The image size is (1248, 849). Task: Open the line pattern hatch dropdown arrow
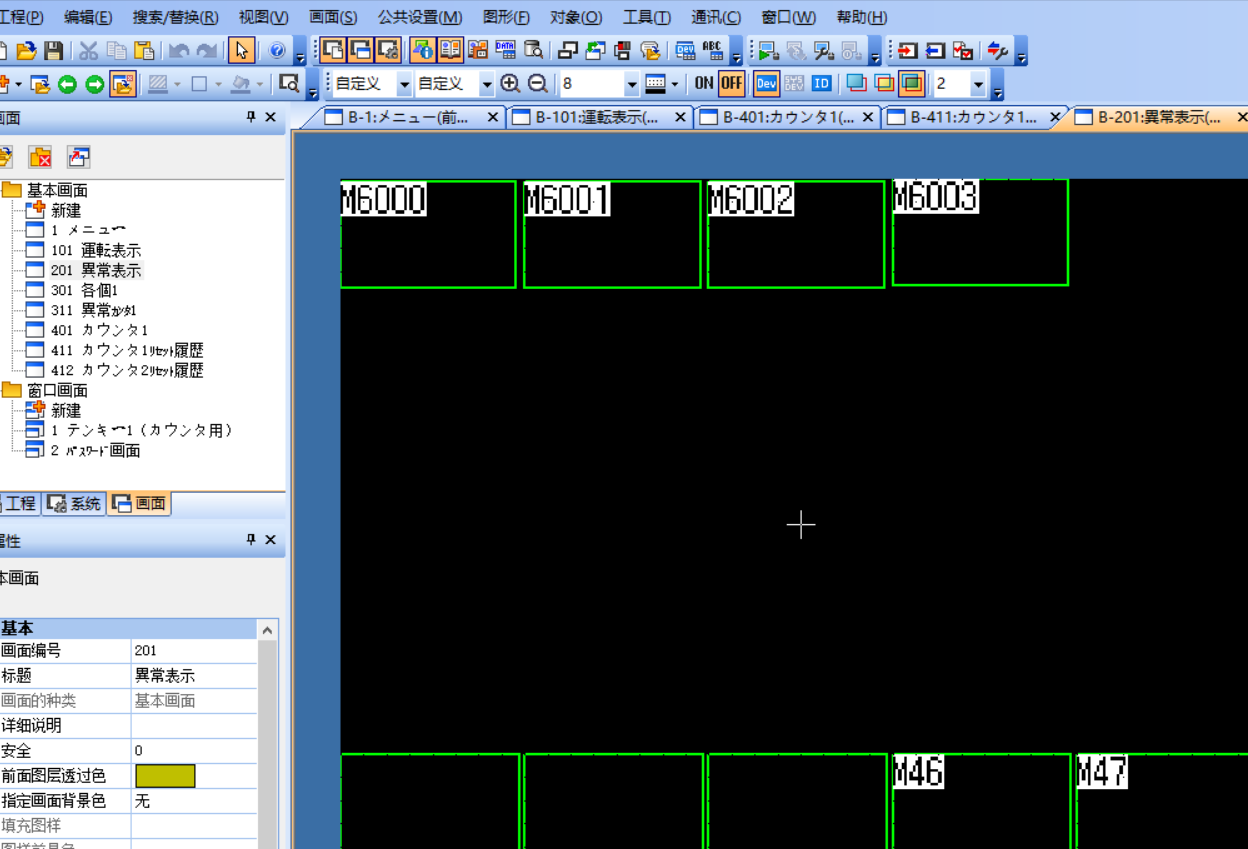177,85
